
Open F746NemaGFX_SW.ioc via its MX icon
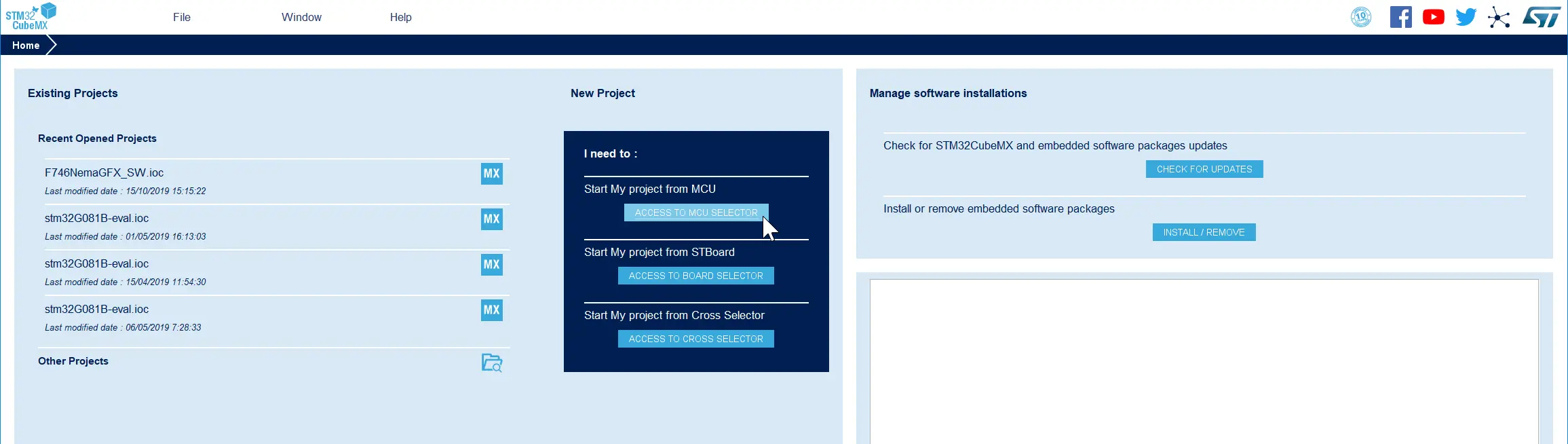491,174
